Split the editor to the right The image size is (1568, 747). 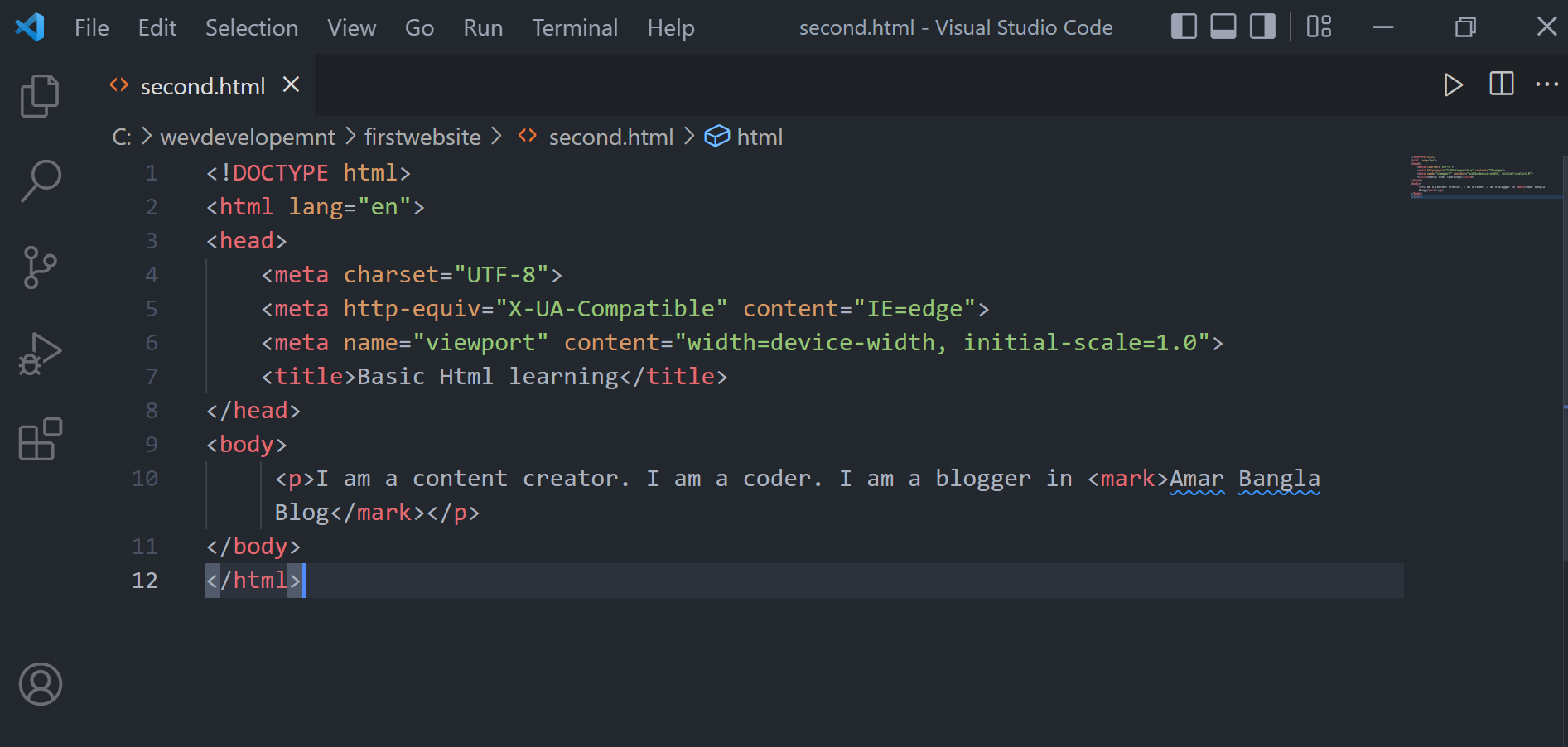(x=1501, y=84)
